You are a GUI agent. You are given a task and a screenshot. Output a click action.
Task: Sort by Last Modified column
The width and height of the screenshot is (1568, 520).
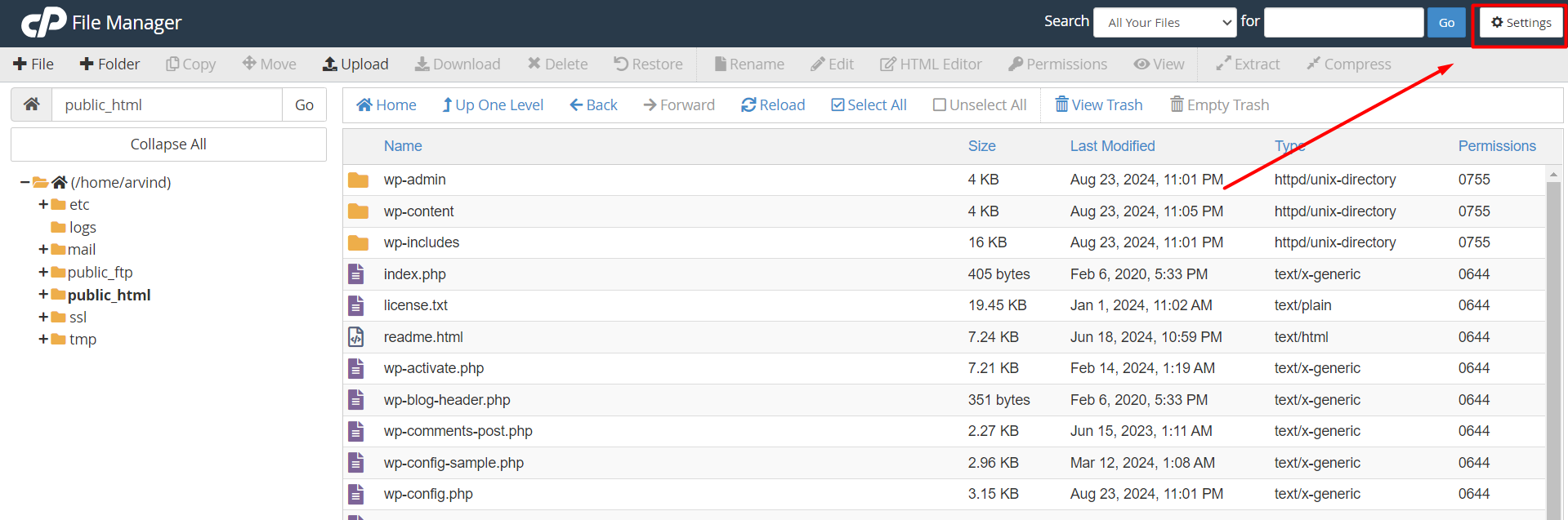1112,146
